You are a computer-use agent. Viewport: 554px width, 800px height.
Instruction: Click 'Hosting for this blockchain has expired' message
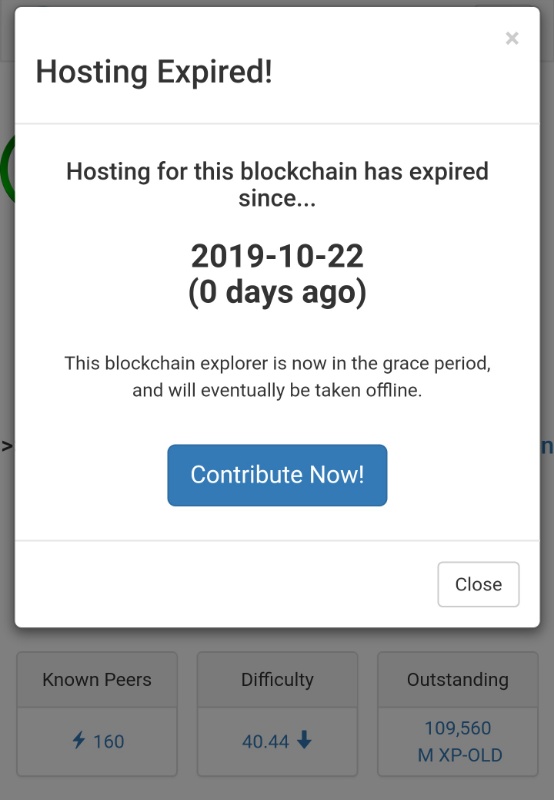pos(277,171)
